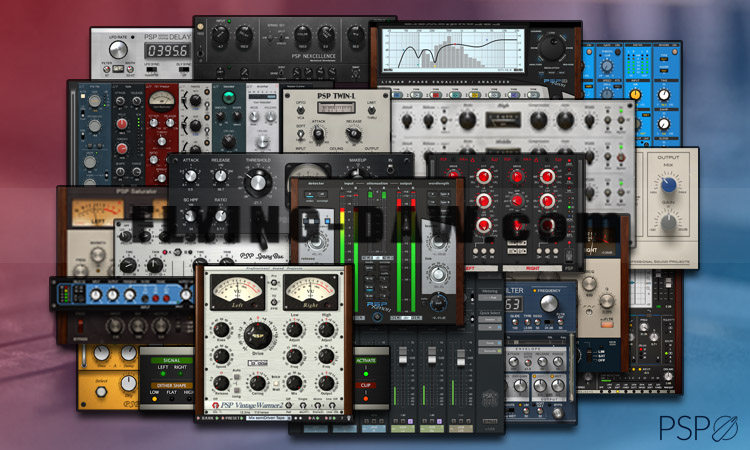Click the Left VU meter on PSP VintageWarmer2
Screen dimensions: 750x450
click(238, 292)
